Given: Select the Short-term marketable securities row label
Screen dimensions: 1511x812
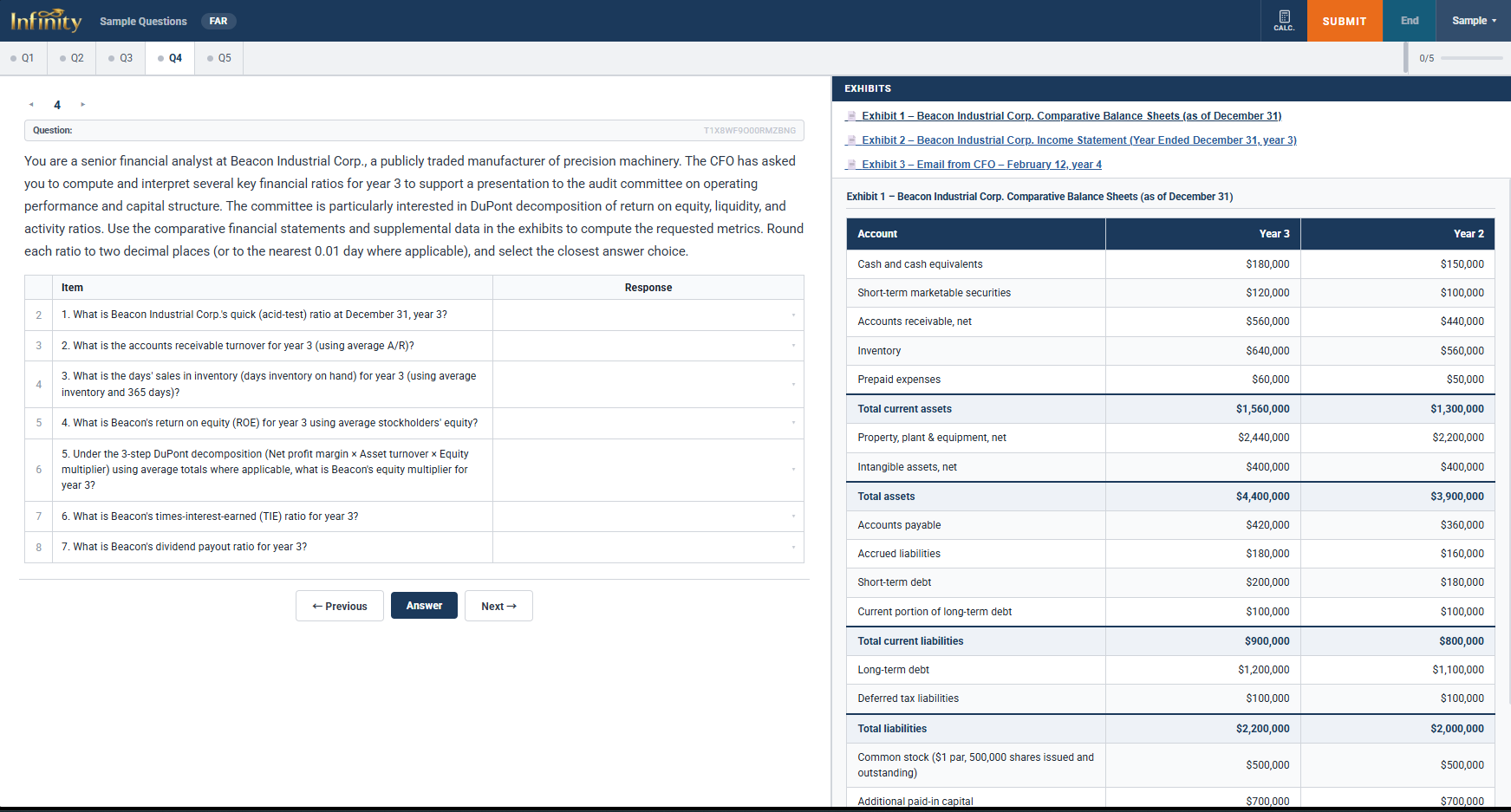Looking at the screenshot, I should coord(934,293).
